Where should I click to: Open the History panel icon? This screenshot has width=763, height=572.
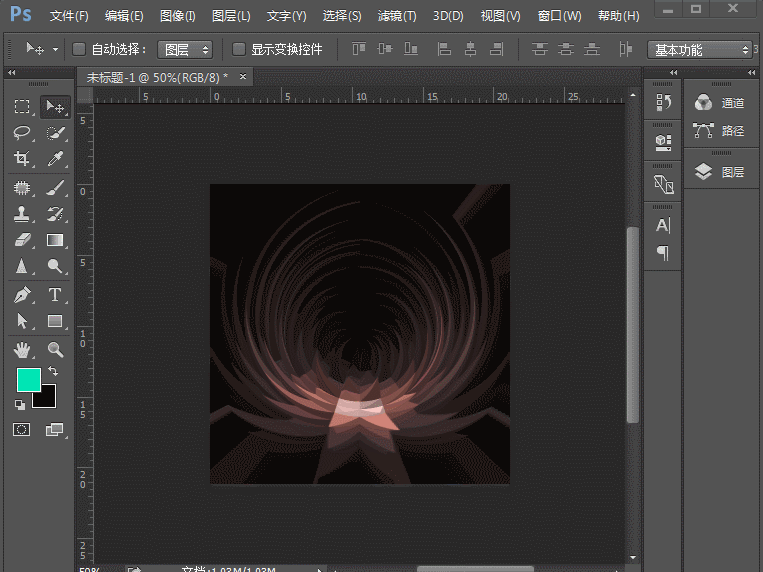point(663,102)
